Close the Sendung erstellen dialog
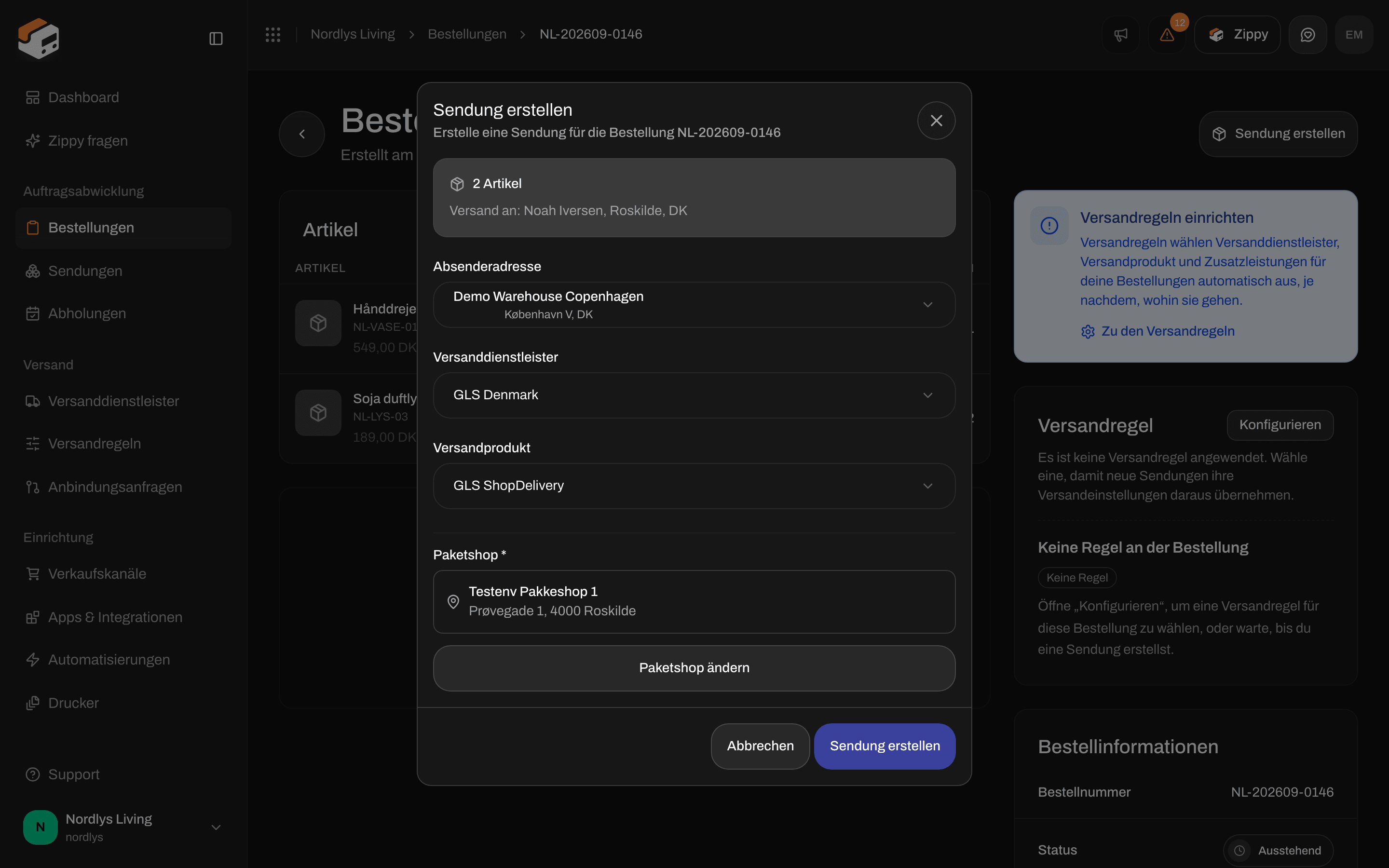This screenshot has height=868, width=1389. (x=936, y=121)
